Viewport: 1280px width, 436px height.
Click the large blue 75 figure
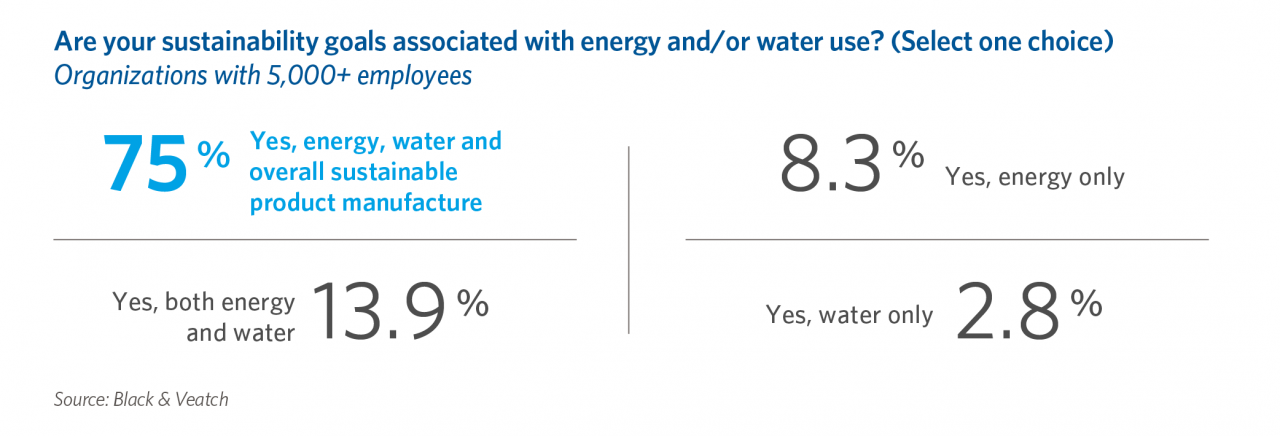click(145, 165)
